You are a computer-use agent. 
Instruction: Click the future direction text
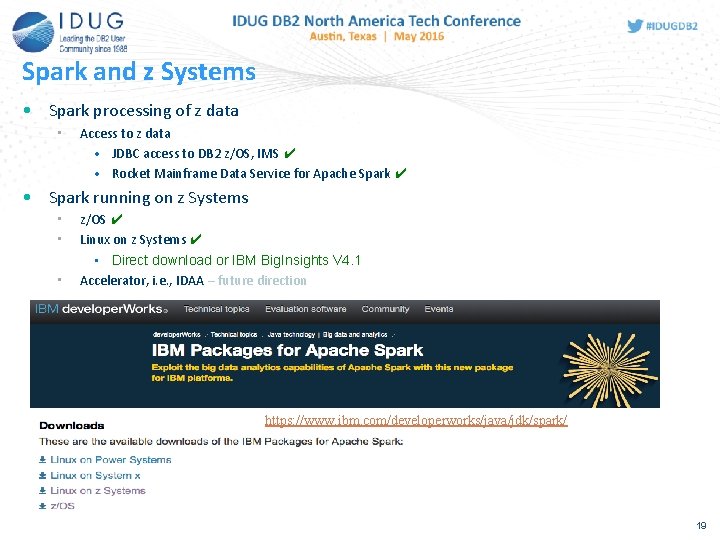coord(262,281)
